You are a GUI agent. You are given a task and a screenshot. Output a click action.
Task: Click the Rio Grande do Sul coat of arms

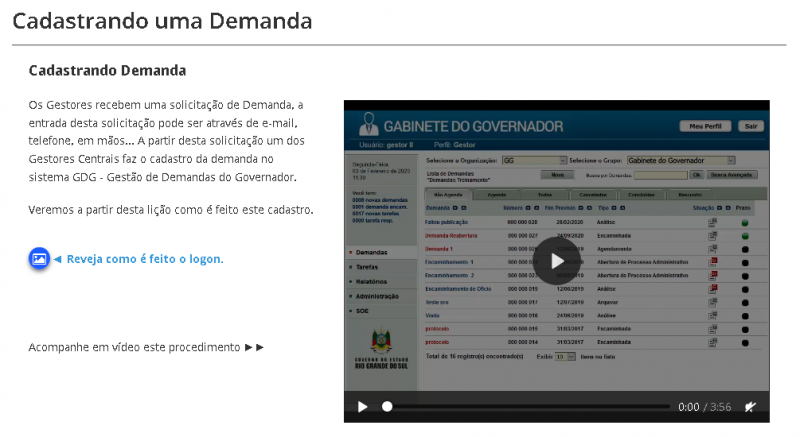381,341
